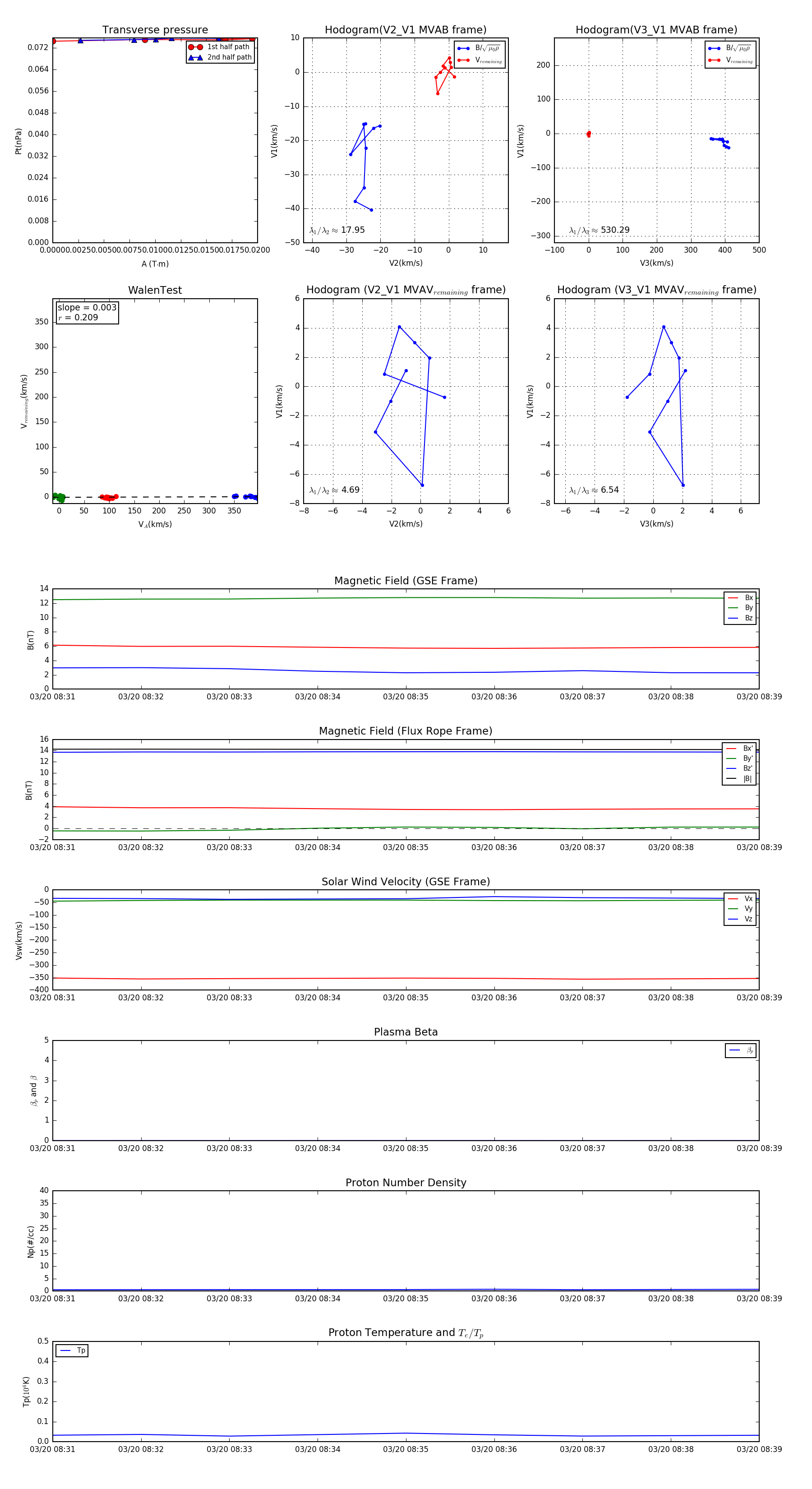Click the λ1/λ3 ≈ 6.54 annotation
The width and height of the screenshot is (812, 1489).
(x=594, y=490)
